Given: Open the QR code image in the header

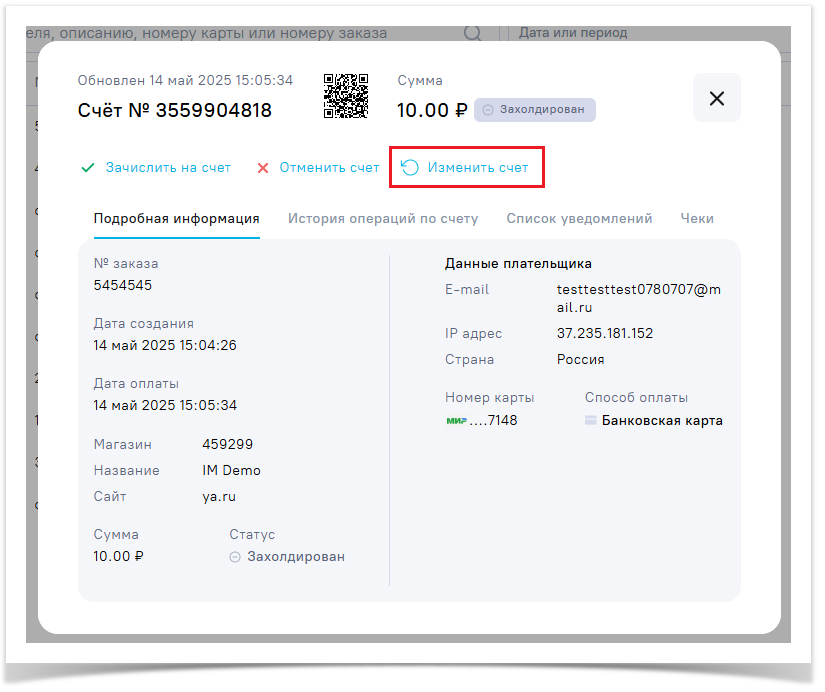Looking at the screenshot, I should (346, 97).
